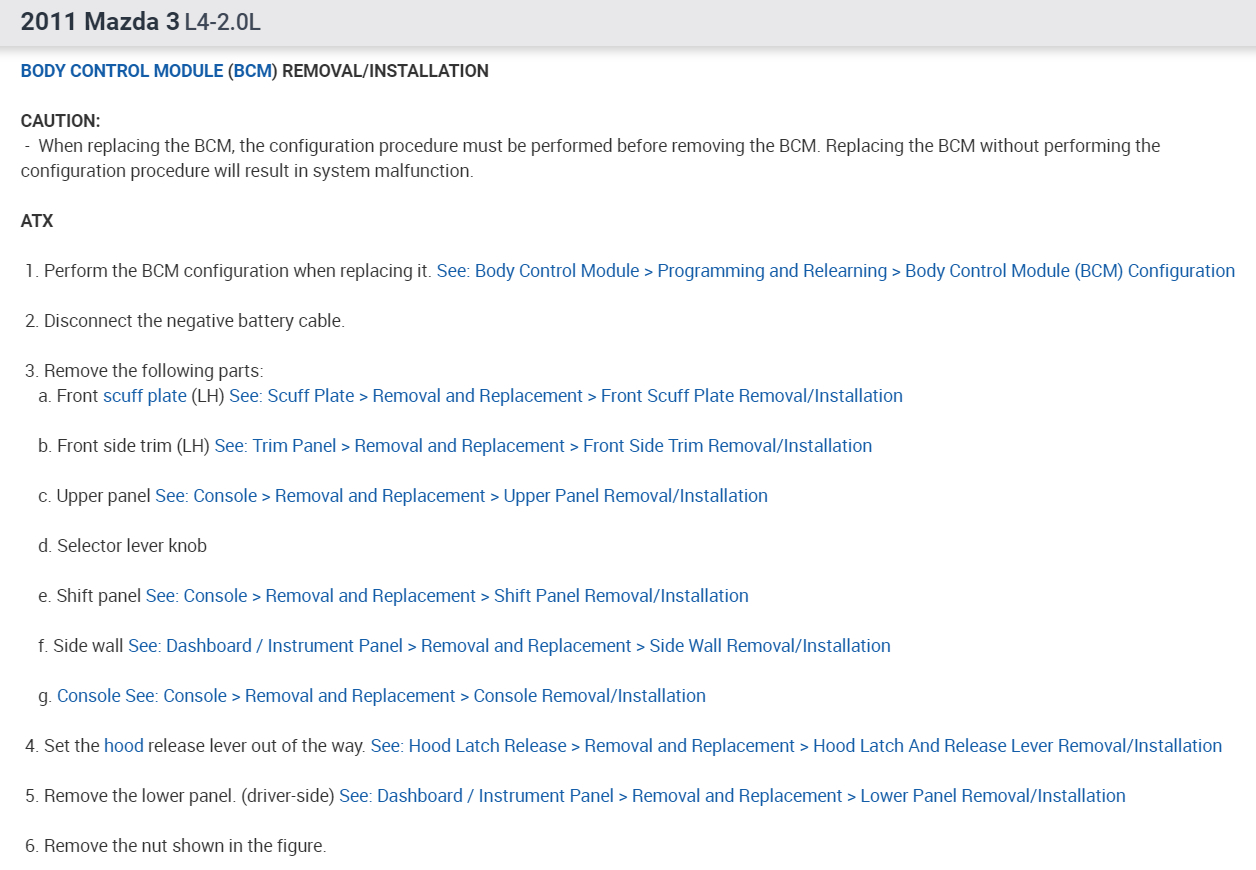Click 'Remove the nut shown in the figure'
Screen dimensions: 1256x870
coord(185,846)
